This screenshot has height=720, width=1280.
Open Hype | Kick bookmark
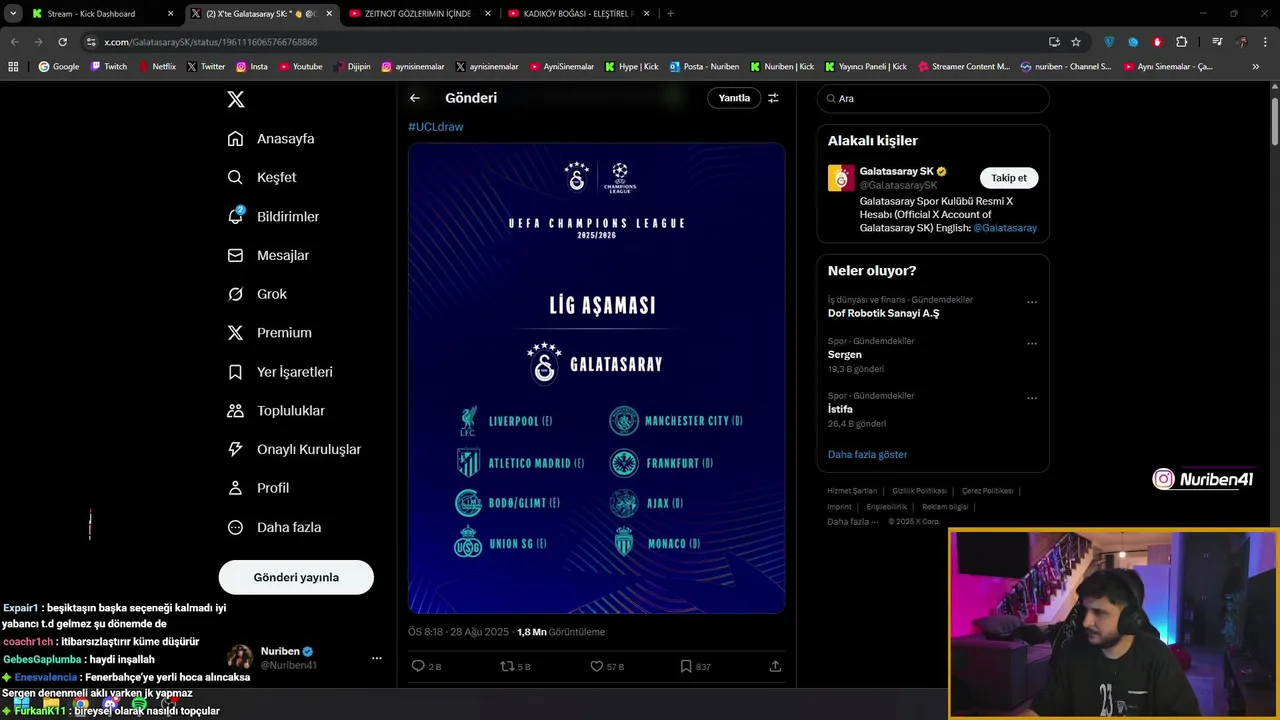tap(632, 67)
